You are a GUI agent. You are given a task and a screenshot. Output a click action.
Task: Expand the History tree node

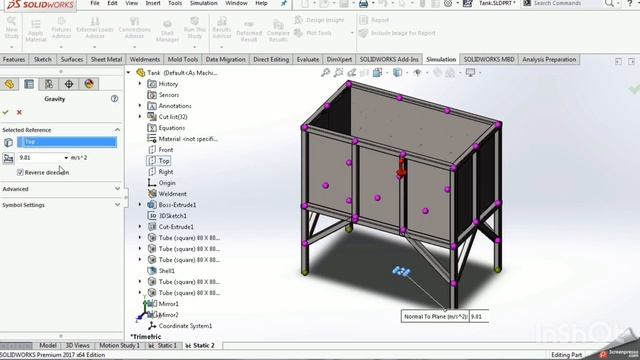(x=140, y=84)
